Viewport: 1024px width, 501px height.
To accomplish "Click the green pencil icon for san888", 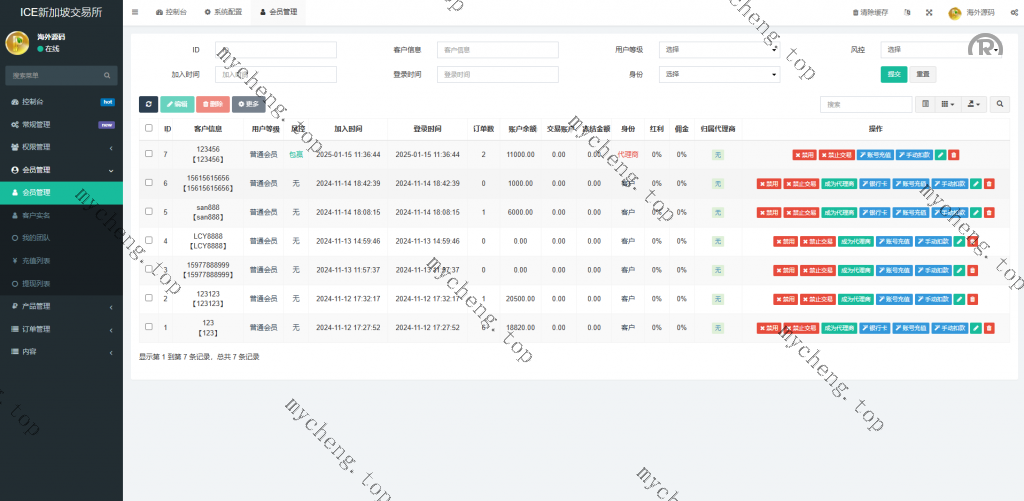I will tap(975, 212).
